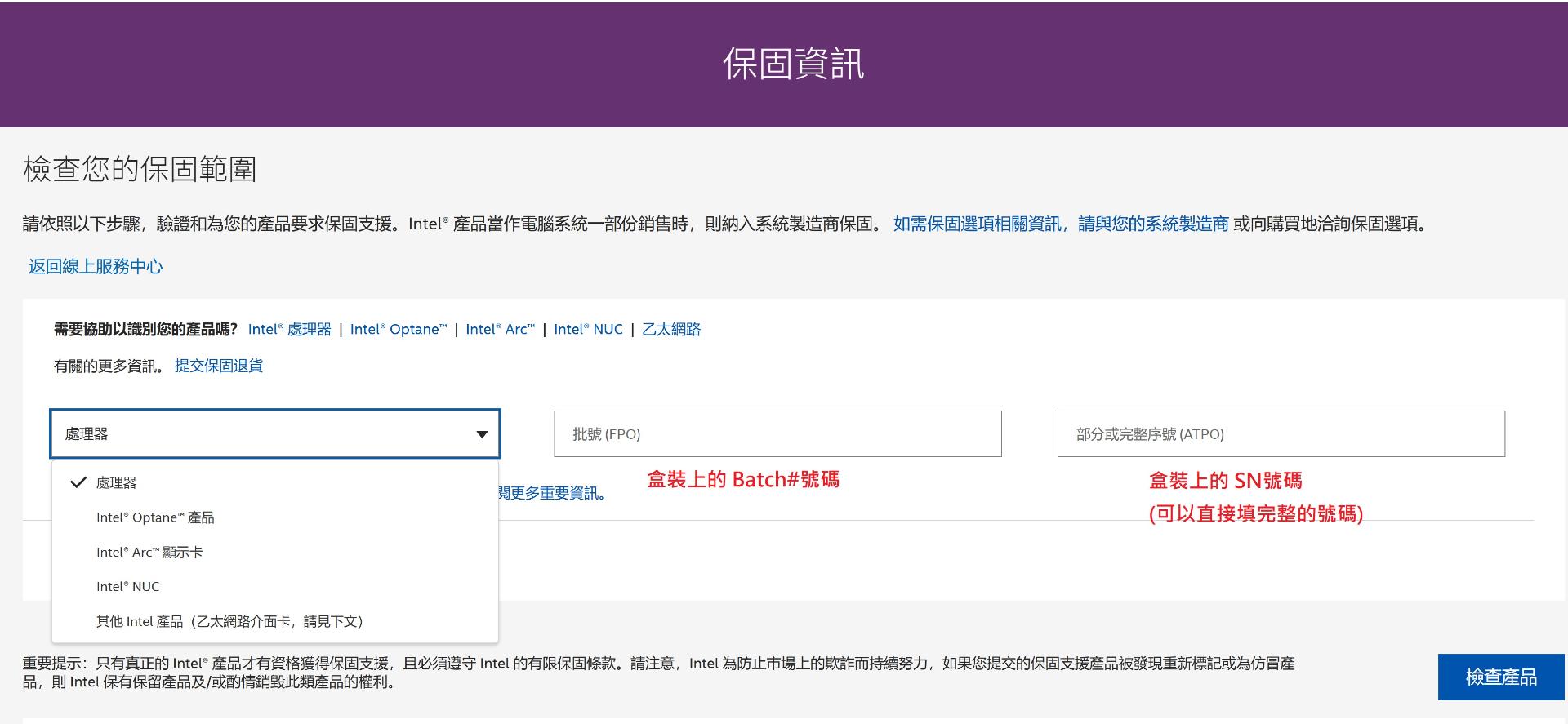
Task: Open the Intel Optane identification help link
Action: pyautogui.click(x=399, y=329)
